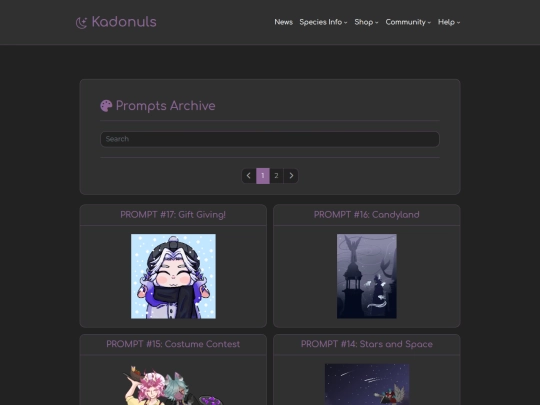Open the News page

coord(283,22)
